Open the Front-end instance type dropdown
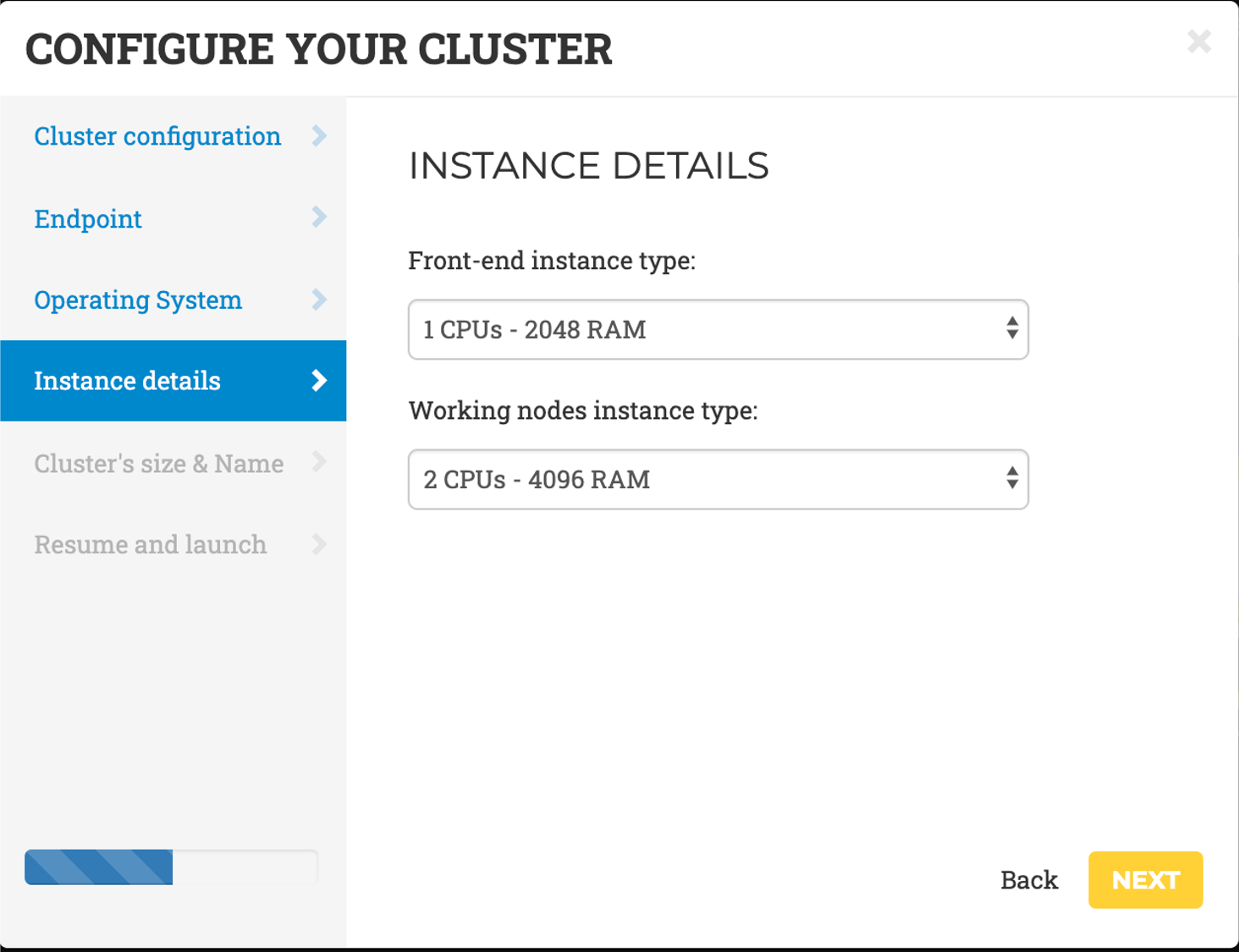Image resolution: width=1239 pixels, height=952 pixels. (x=718, y=330)
